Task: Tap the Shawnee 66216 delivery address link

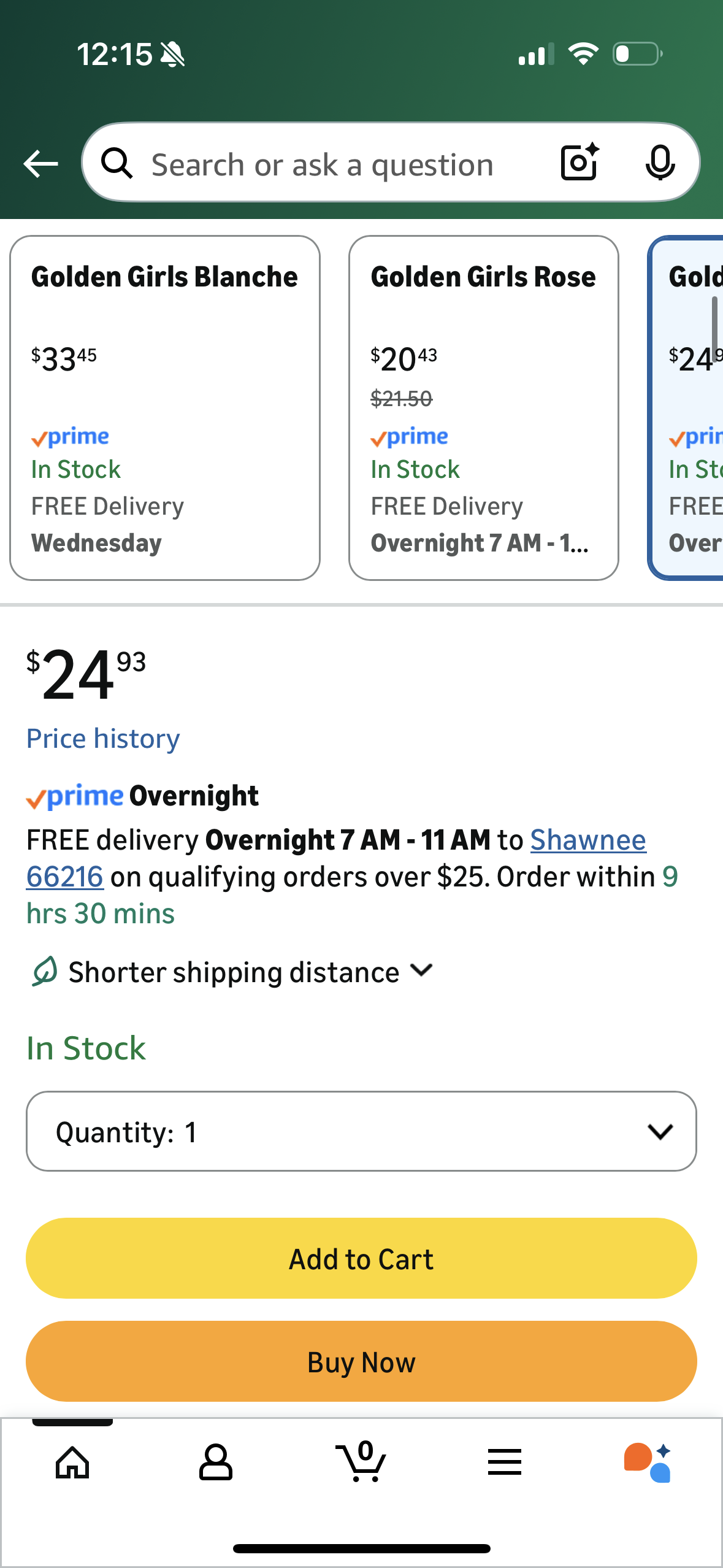Action: (587, 840)
